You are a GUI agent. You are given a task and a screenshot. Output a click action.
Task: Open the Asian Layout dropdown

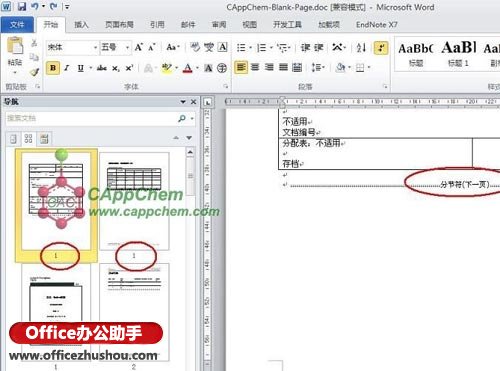tap(339, 48)
